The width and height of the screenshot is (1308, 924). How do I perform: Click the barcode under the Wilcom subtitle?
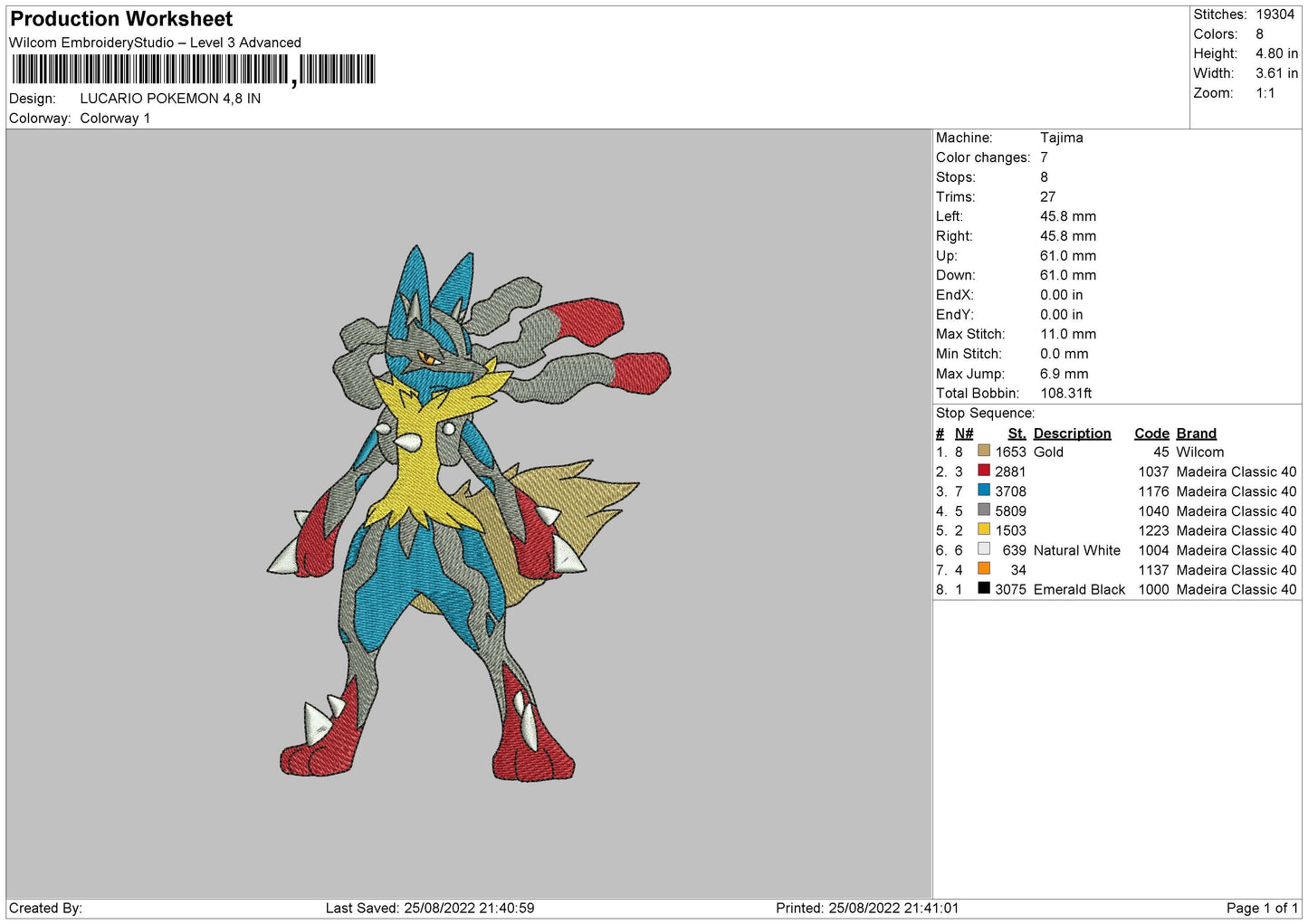(194, 70)
